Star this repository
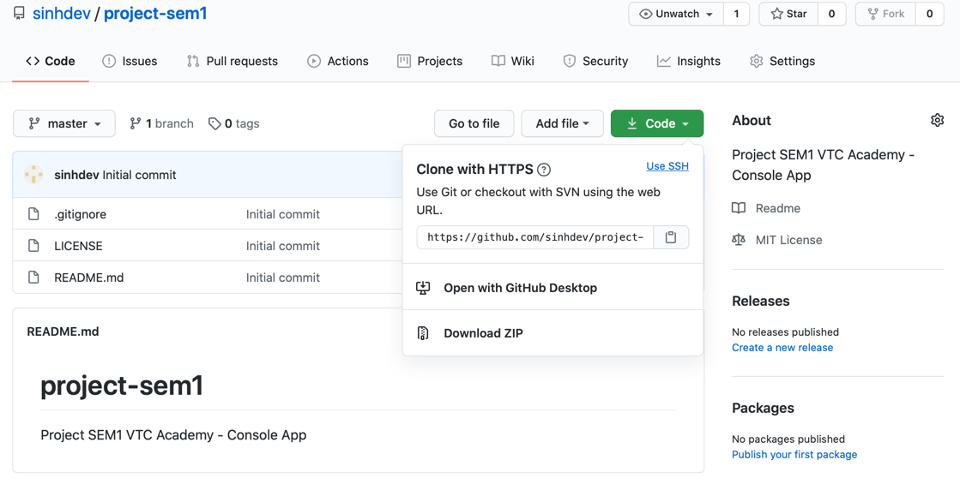 coord(789,14)
